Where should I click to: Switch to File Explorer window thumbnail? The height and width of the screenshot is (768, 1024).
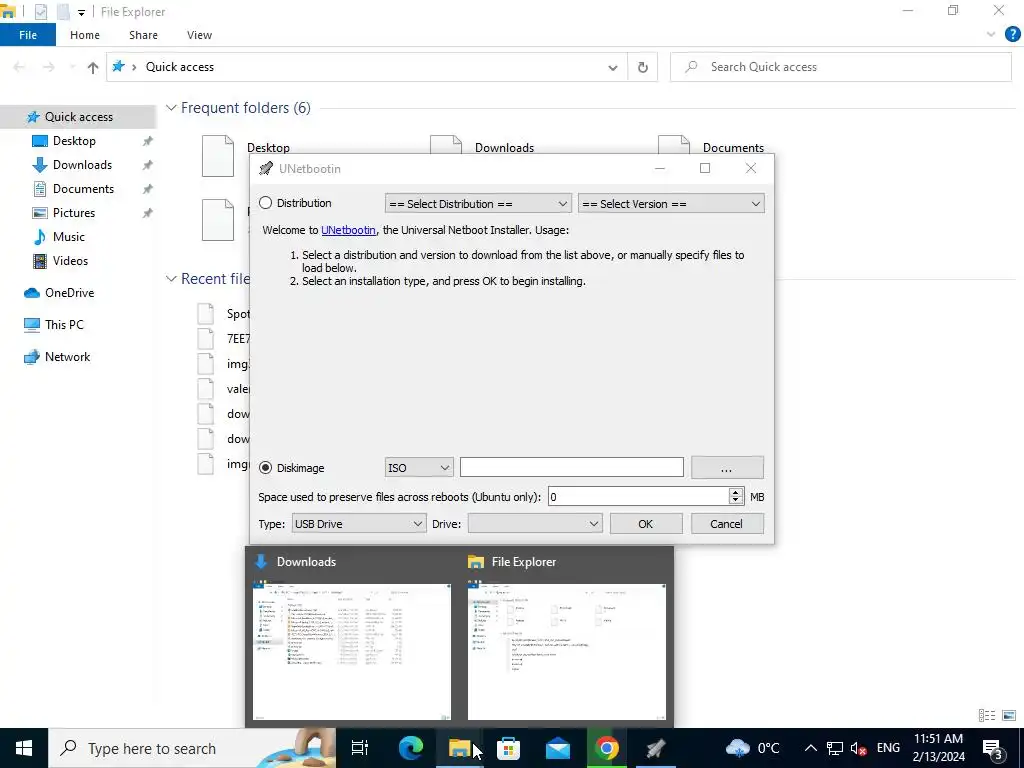point(567,652)
